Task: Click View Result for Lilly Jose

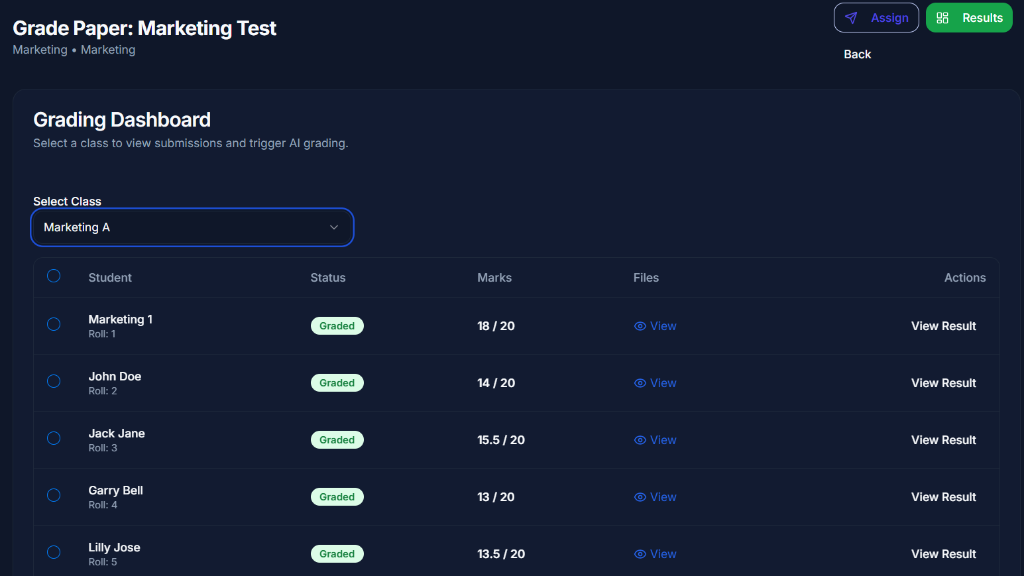Action: [943, 554]
